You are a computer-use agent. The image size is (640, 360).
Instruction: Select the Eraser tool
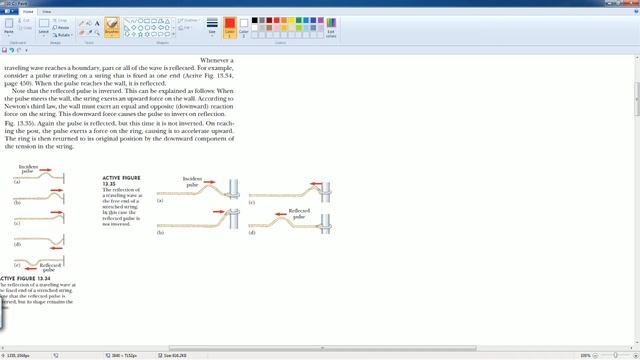click(82, 32)
